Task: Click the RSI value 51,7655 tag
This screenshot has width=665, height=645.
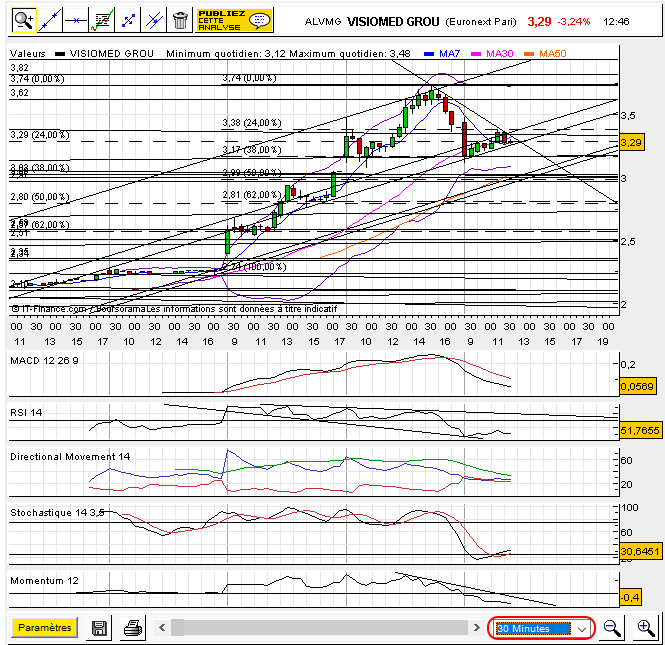Action: [640, 430]
